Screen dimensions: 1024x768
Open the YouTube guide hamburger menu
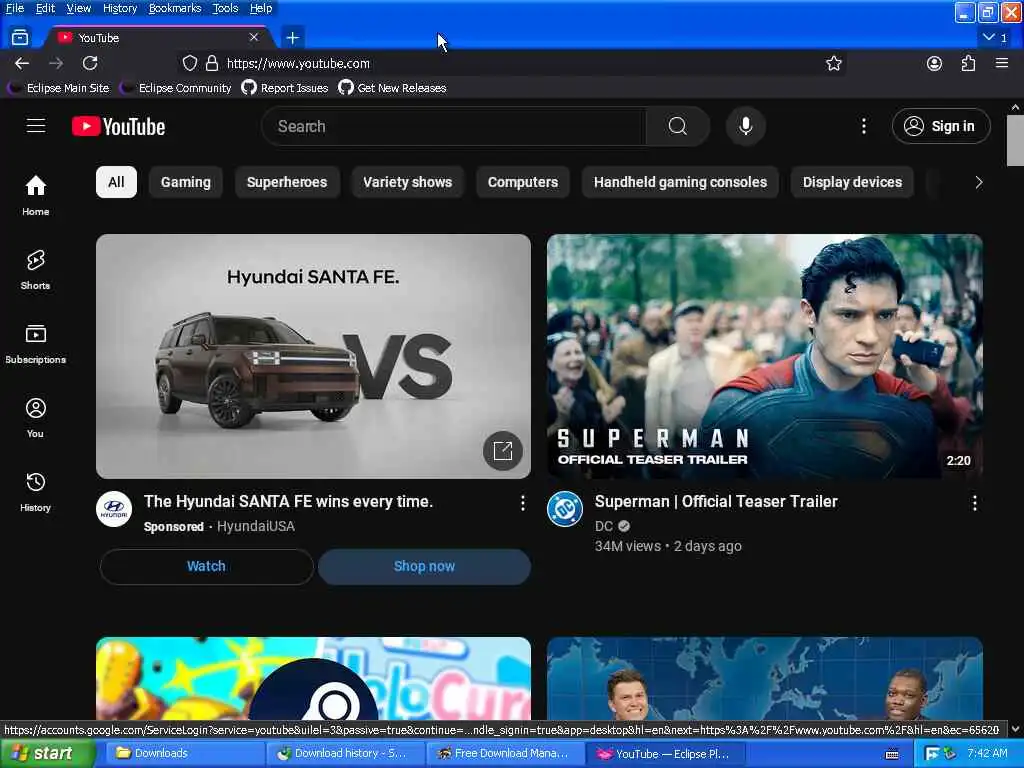tap(36, 126)
